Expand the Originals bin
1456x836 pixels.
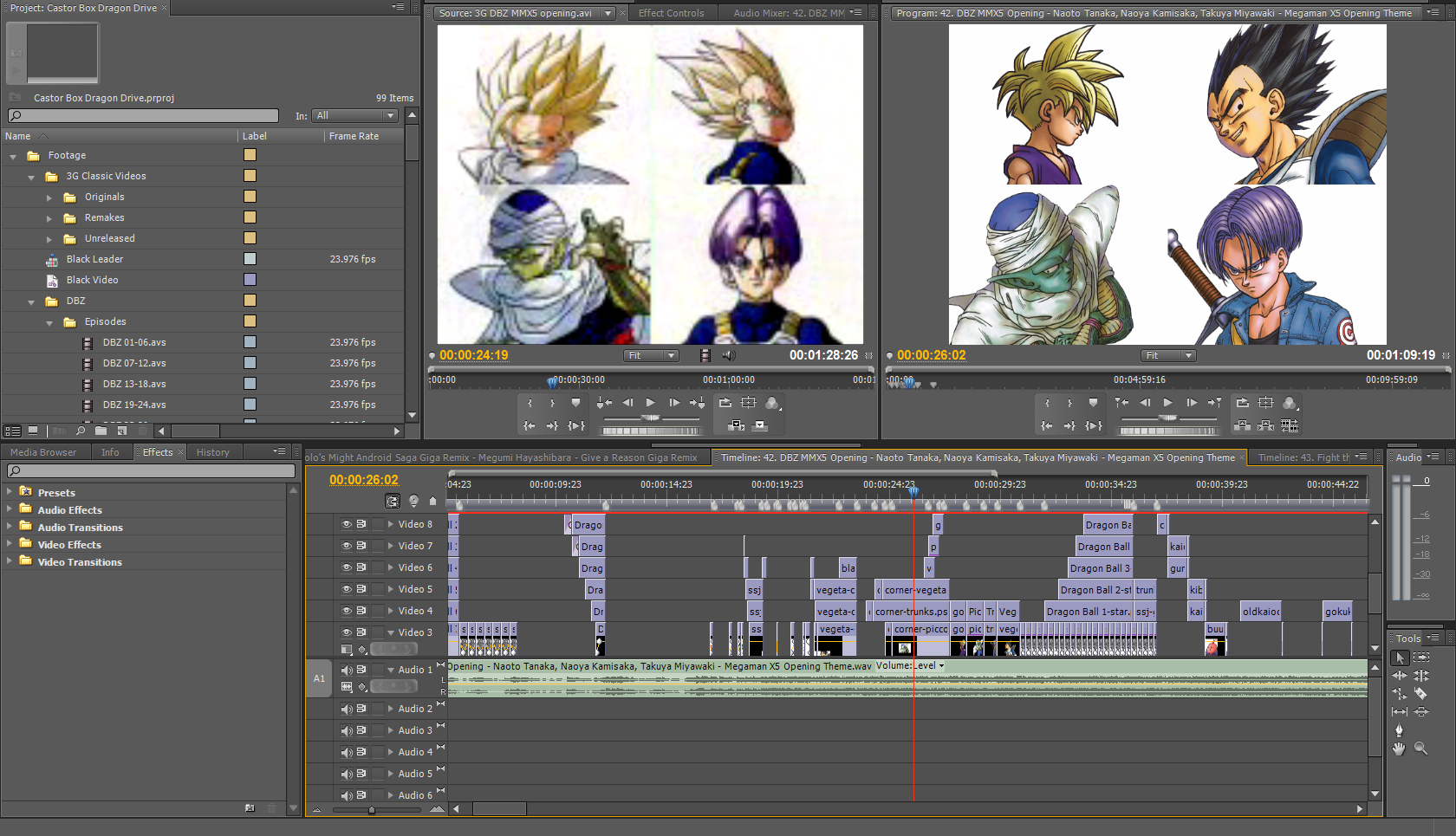(49, 198)
